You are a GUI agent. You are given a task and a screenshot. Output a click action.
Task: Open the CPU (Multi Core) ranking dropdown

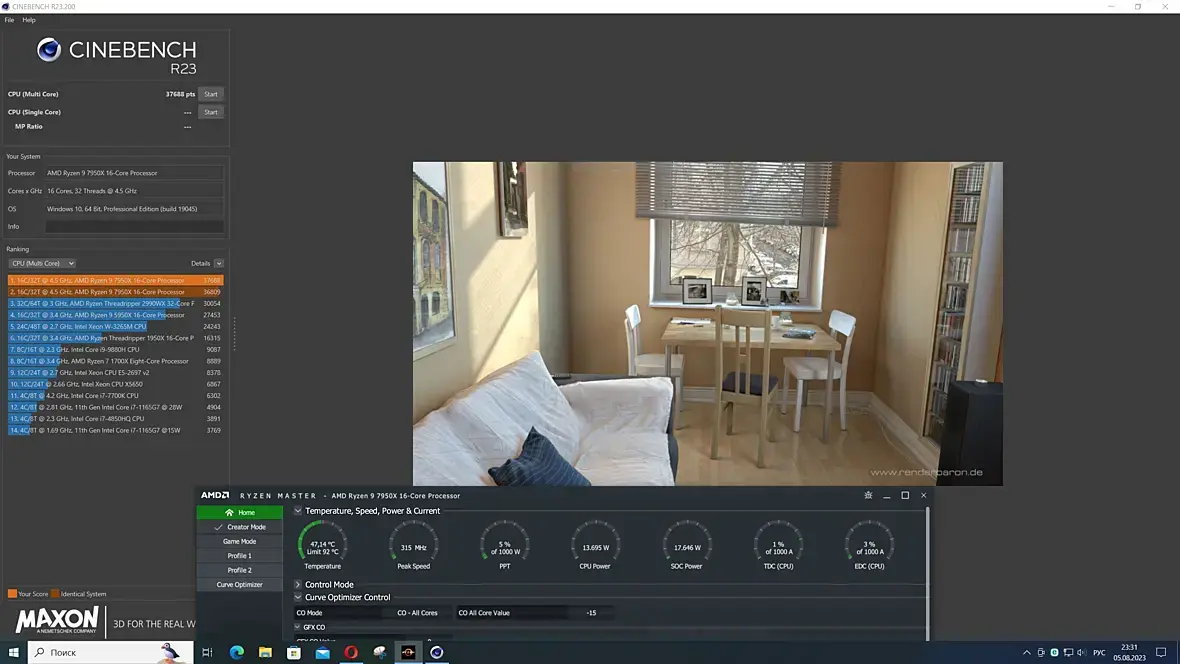point(42,263)
